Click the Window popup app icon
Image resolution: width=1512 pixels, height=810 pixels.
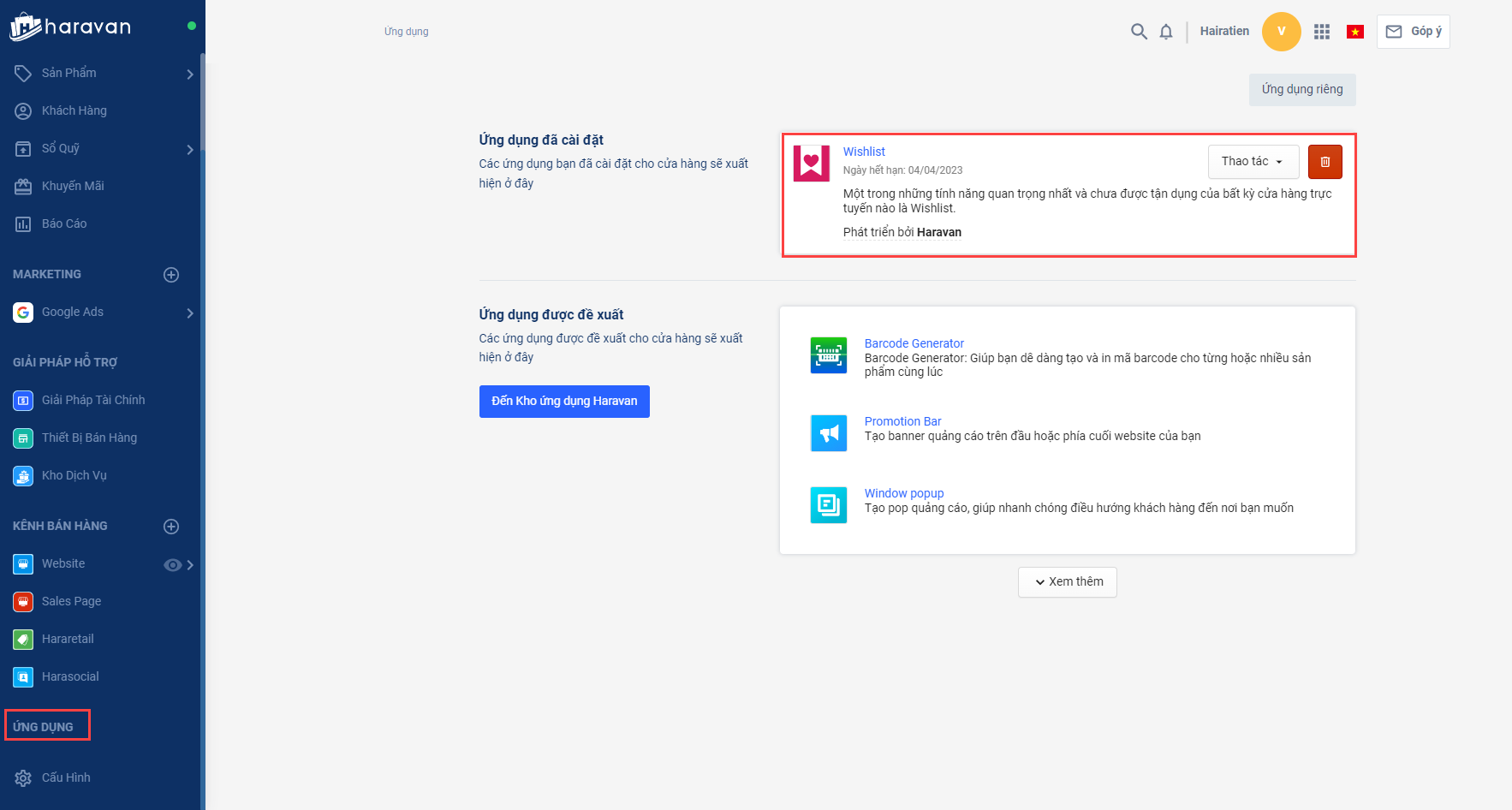tap(828, 505)
